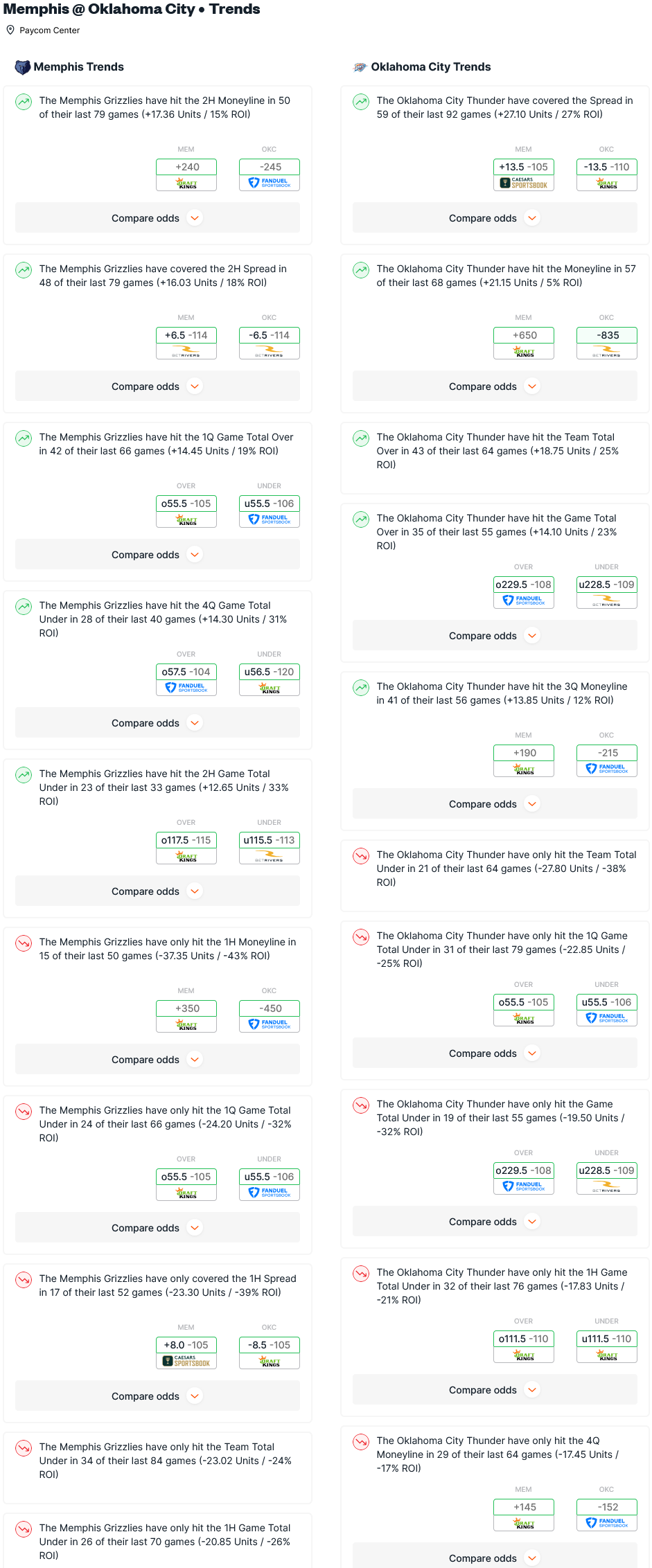
Task: Select the MEM +650 moneyline odds
Action: (524, 335)
